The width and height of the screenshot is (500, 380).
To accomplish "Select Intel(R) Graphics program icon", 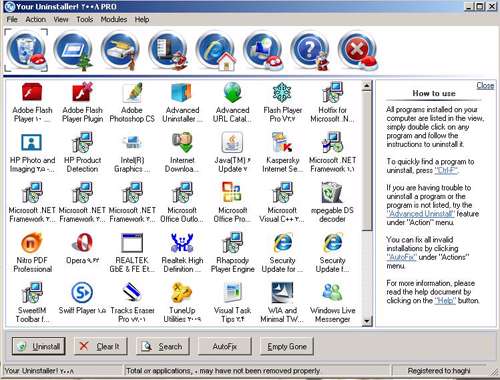I will coord(132,142).
